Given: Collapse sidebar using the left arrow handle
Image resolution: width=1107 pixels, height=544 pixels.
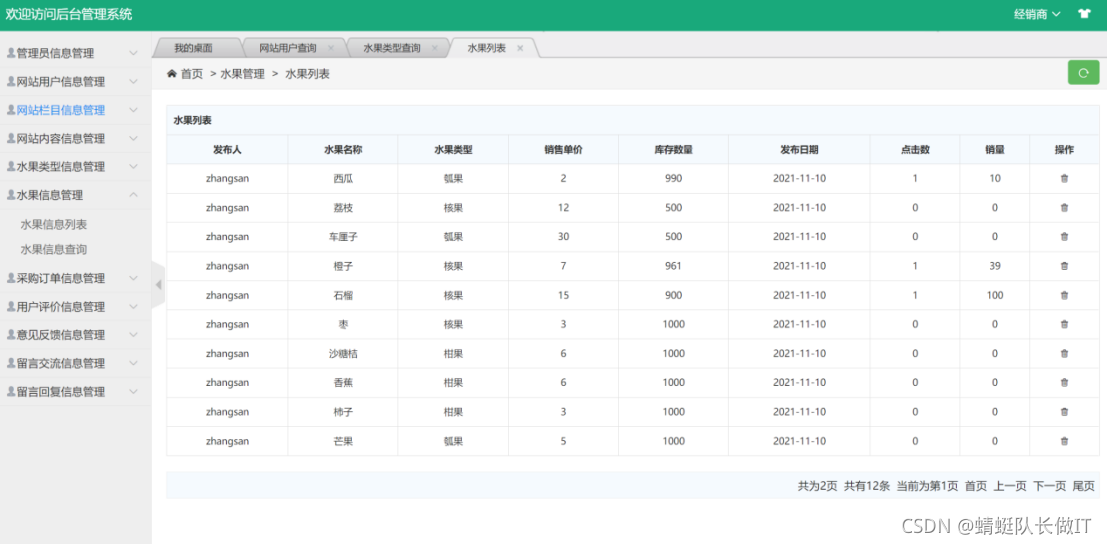Looking at the screenshot, I should pos(158,284).
